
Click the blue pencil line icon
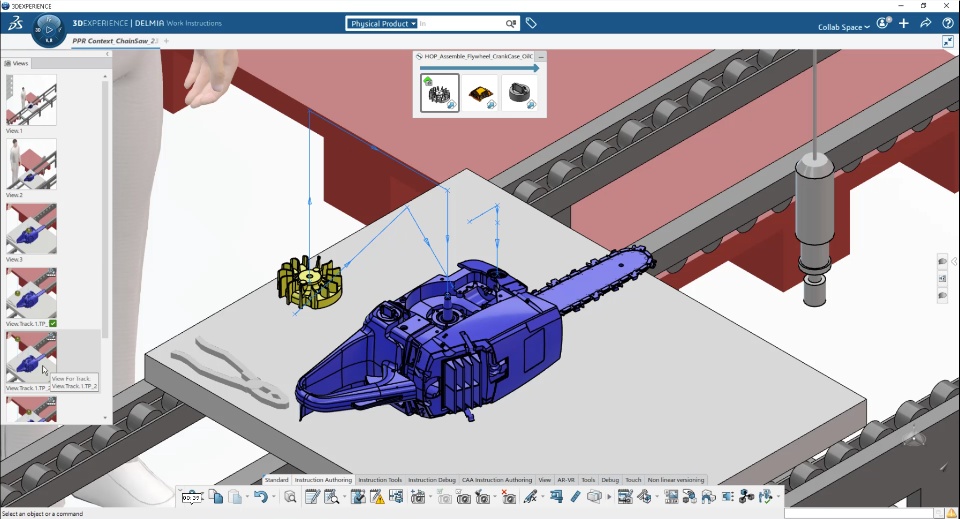coord(575,497)
